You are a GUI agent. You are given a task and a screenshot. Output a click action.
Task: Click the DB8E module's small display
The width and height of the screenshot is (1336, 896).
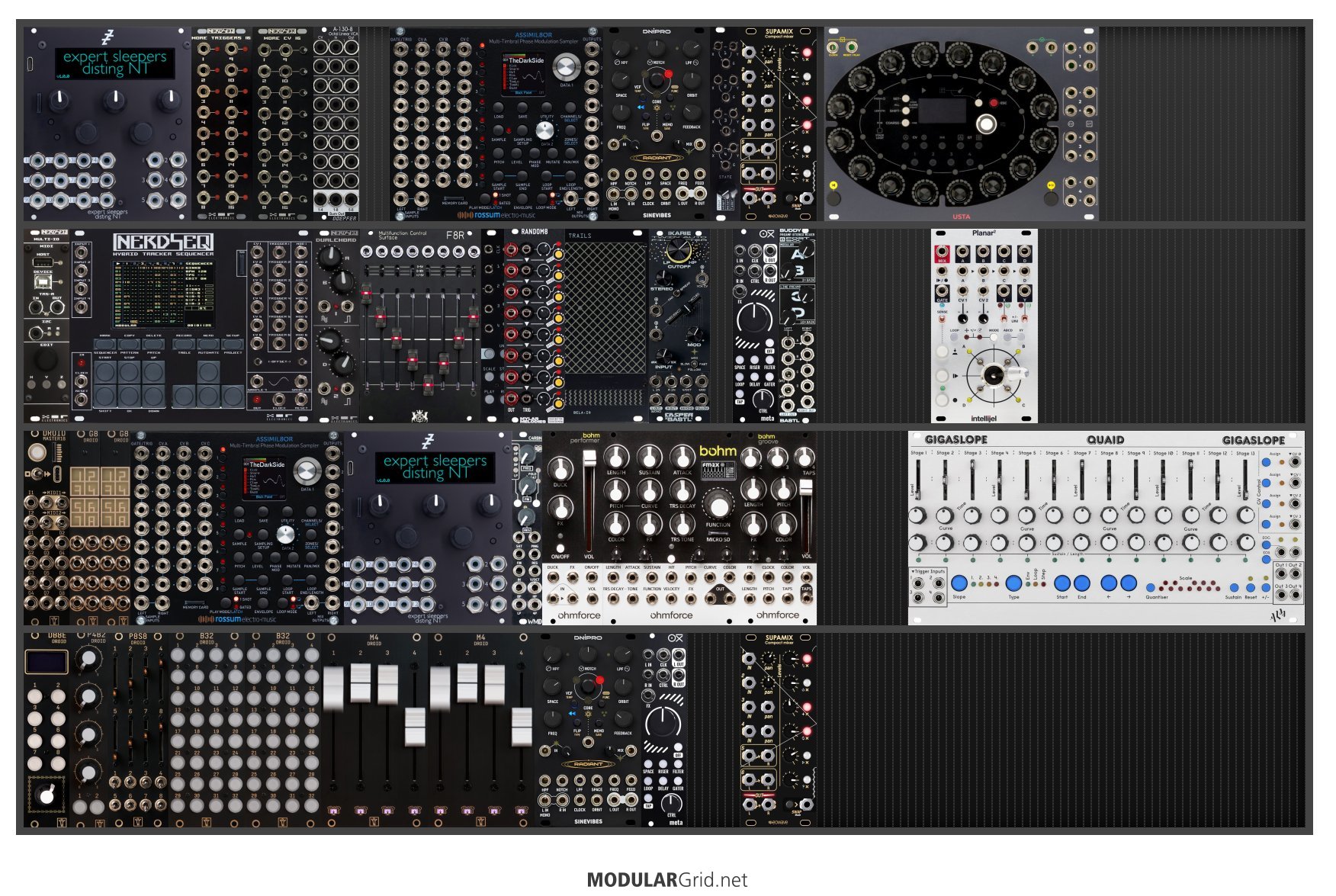pyautogui.click(x=47, y=661)
